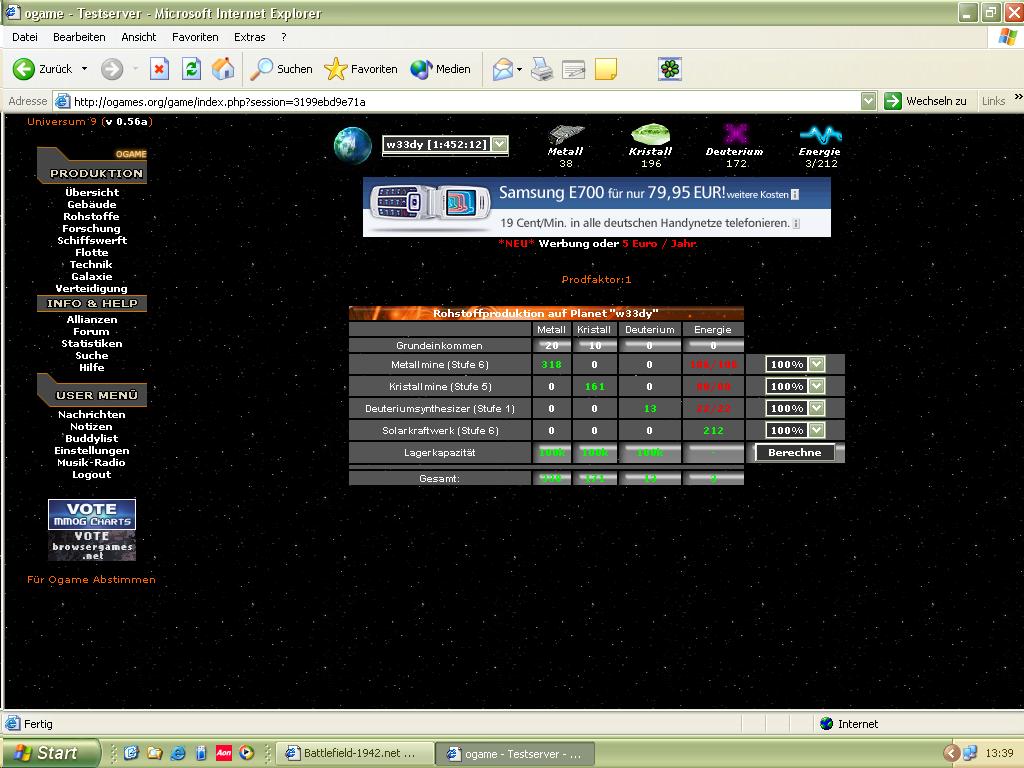View the Galaxie page

(92, 276)
